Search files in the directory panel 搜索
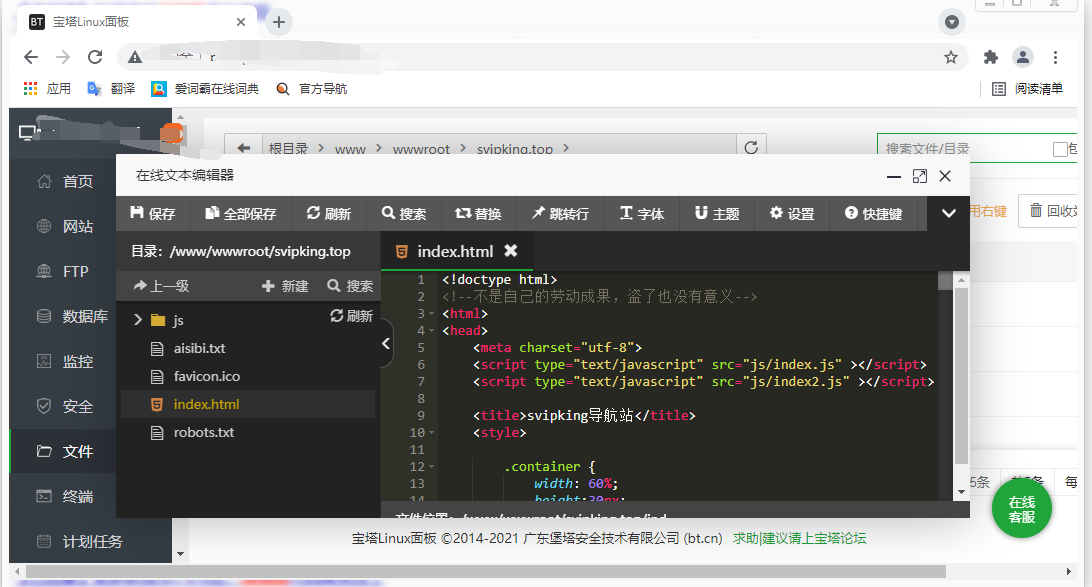The width and height of the screenshot is (1092, 587). 350,286
